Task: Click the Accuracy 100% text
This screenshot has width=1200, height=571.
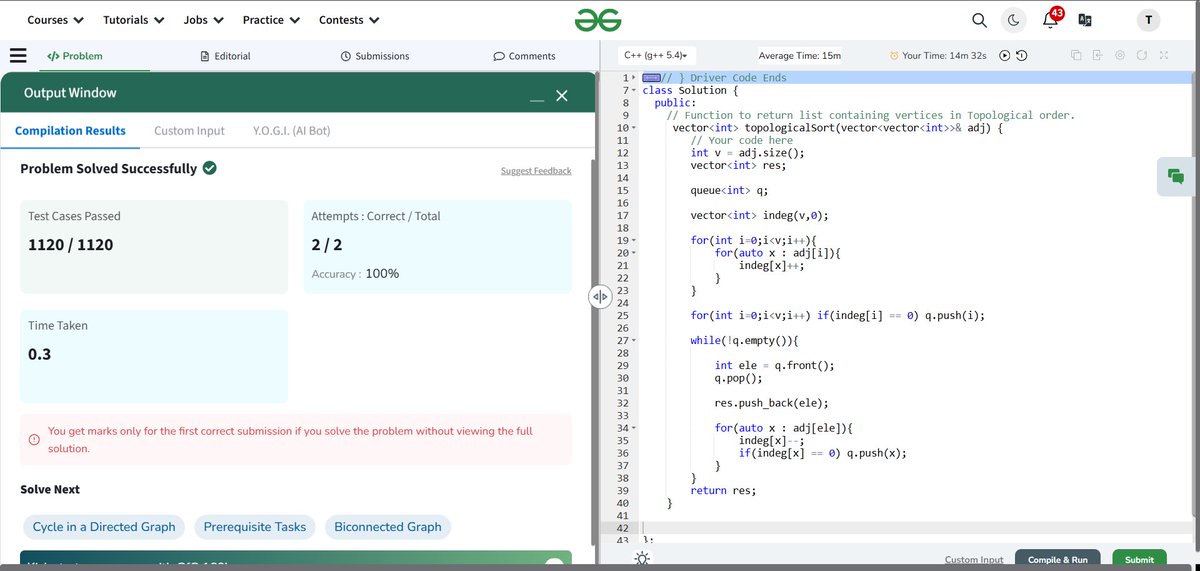Action: click(x=355, y=273)
